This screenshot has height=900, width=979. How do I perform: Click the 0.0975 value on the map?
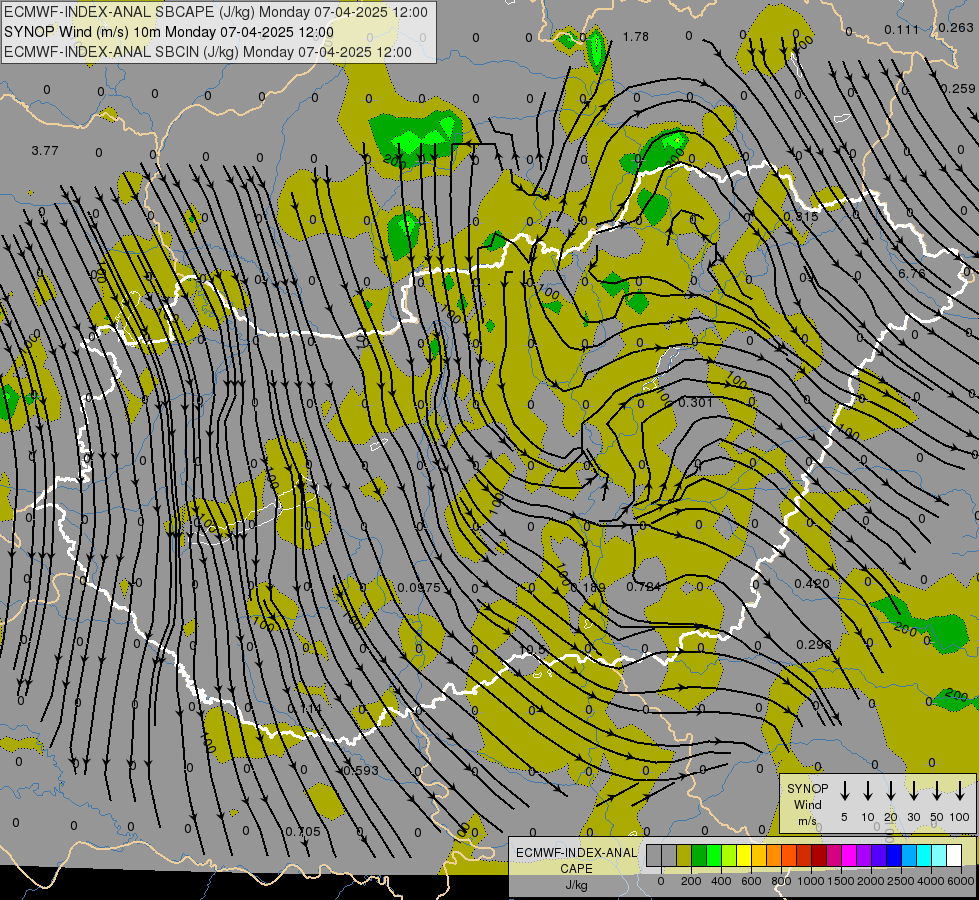pos(419,588)
